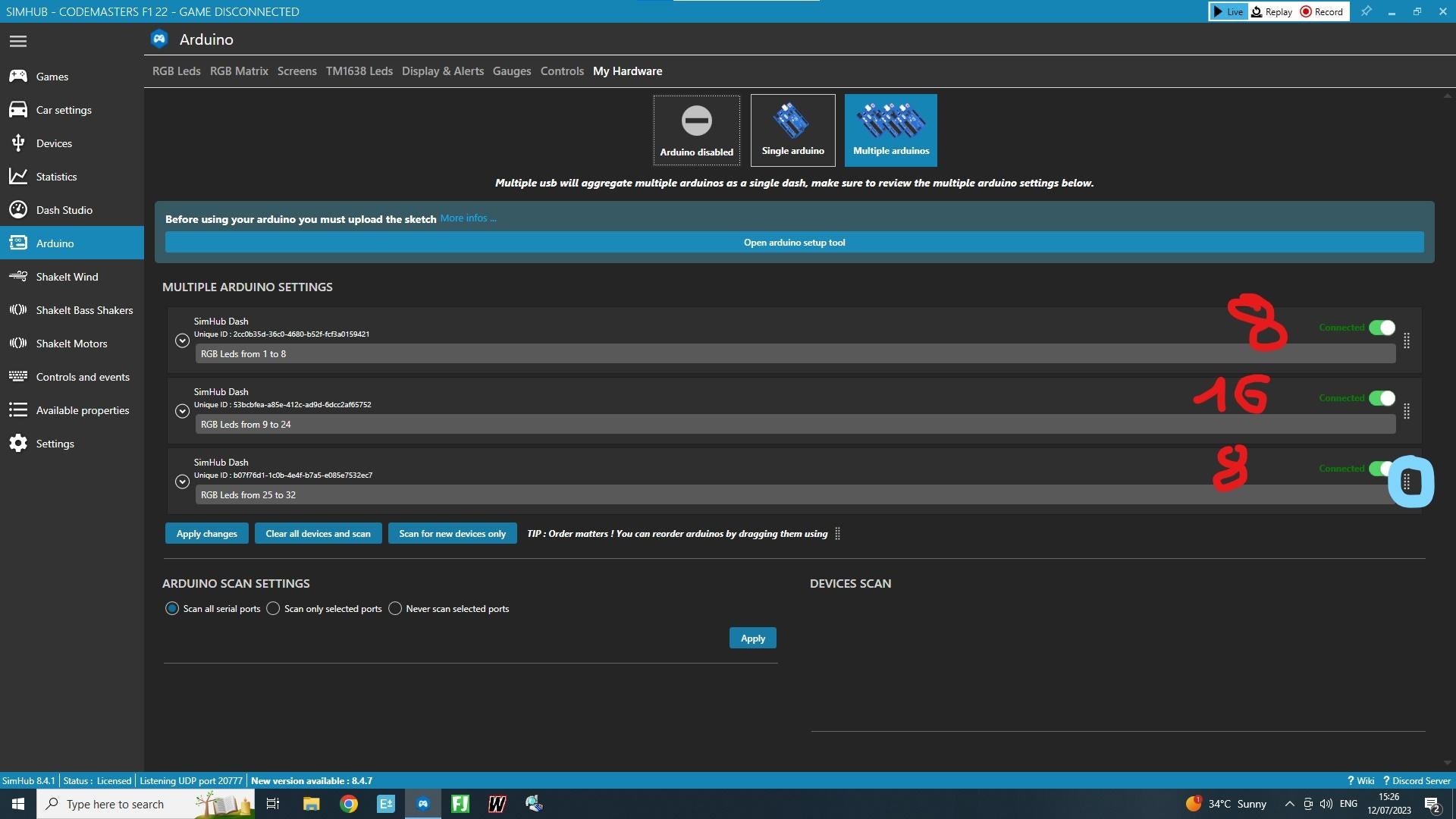The image size is (1456, 819).
Task: Open the TM1638 Leds tab
Action: [x=359, y=71]
